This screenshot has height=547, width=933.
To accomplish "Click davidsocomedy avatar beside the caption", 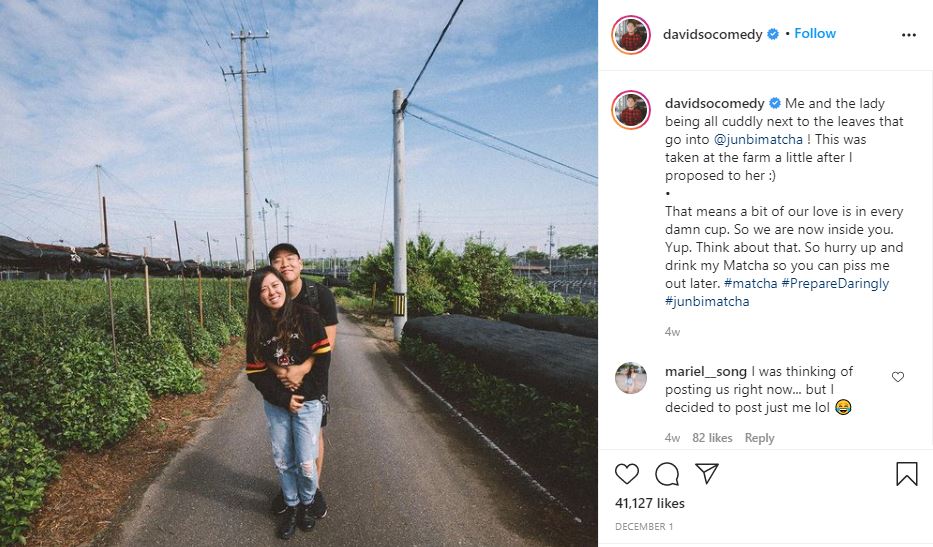I will tap(631, 111).
